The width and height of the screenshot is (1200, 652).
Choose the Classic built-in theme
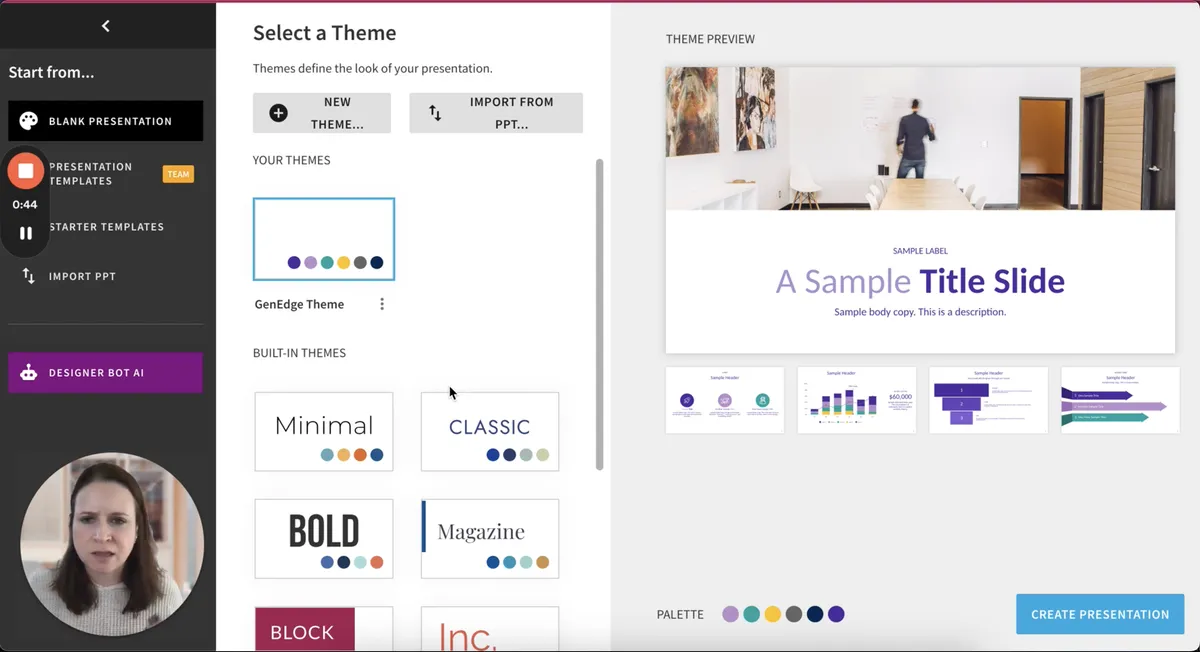click(490, 431)
